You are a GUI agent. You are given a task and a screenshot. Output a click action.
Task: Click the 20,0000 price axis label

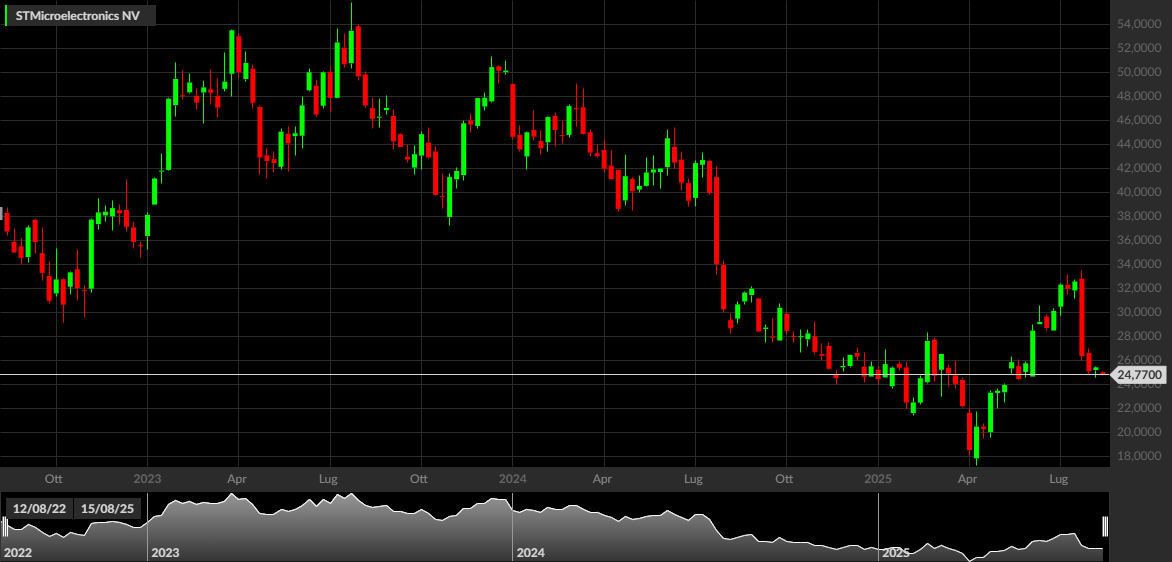point(1139,433)
